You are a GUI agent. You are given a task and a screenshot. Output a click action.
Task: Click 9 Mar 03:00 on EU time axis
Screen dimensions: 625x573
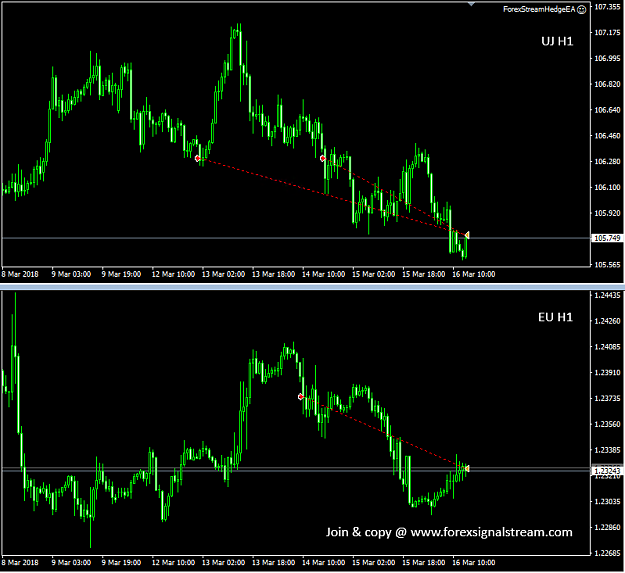point(71,563)
